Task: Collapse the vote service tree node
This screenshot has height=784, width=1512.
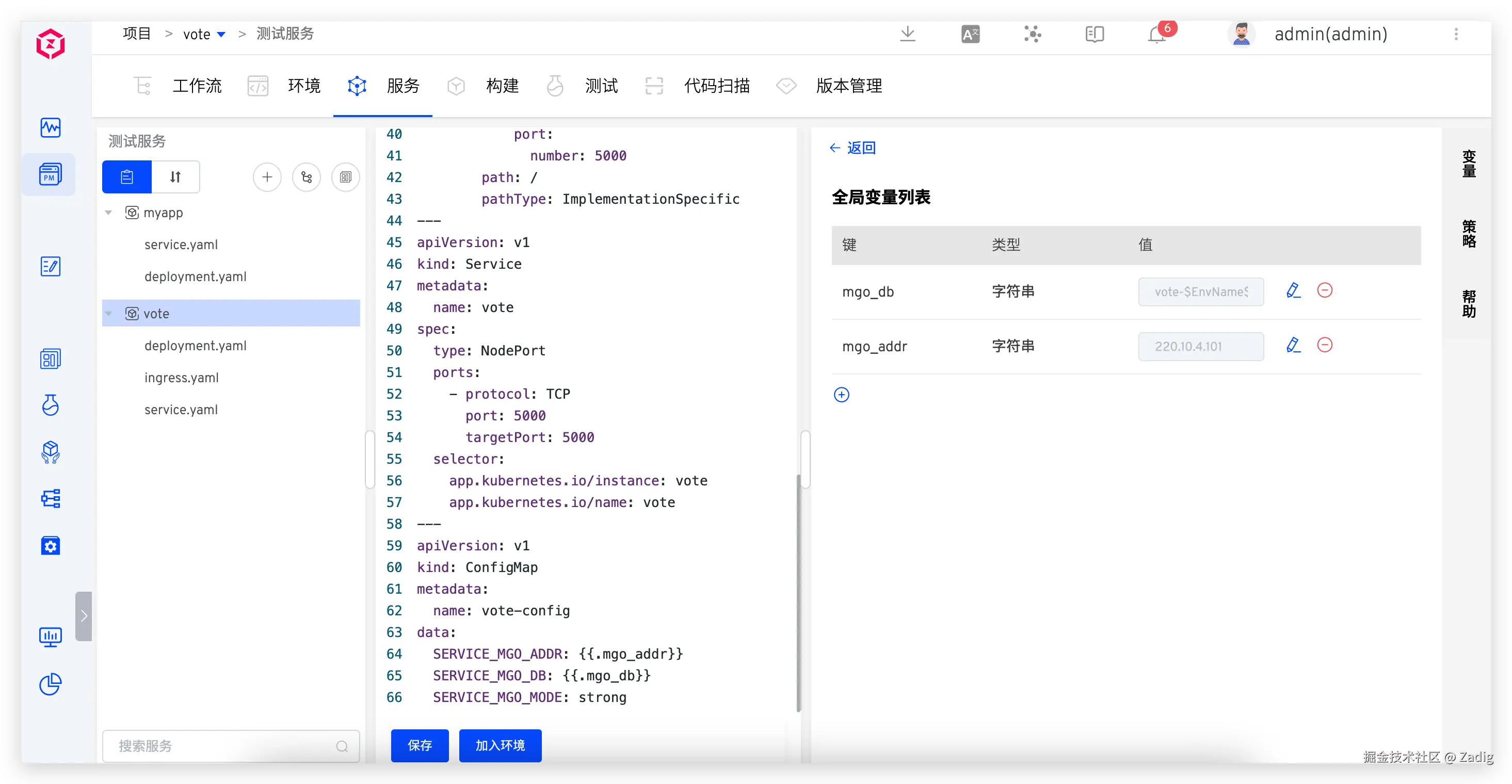Action: click(108, 314)
